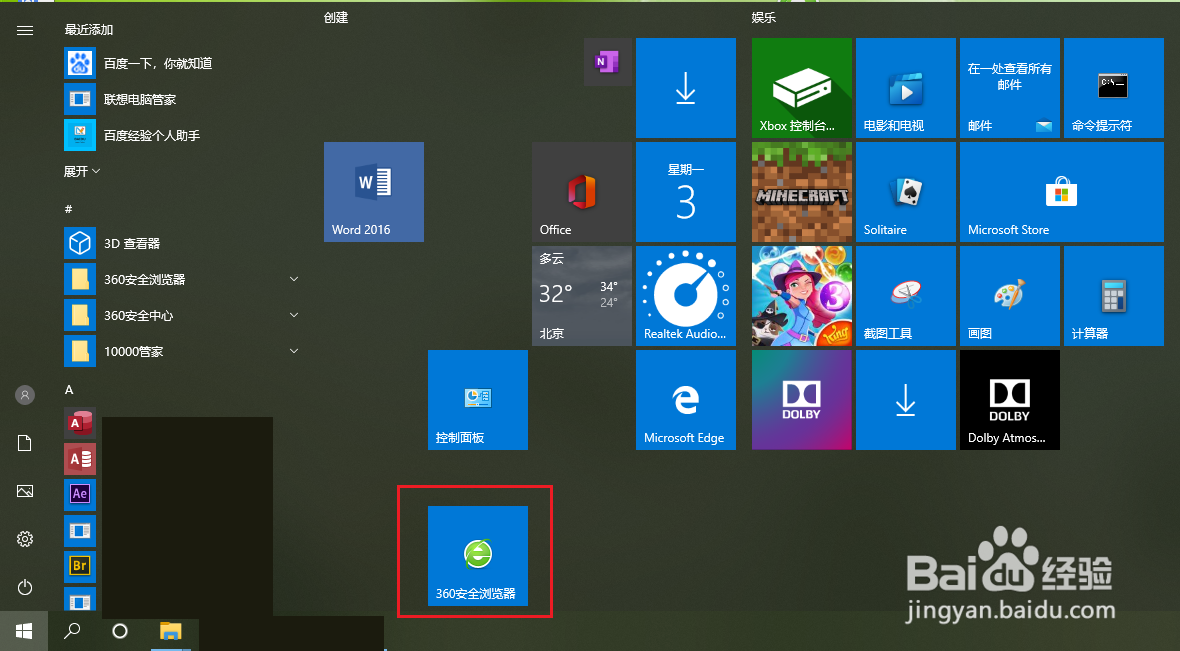Open the Word 2016 tile
Screen dimensions: 1180x651
373,192
